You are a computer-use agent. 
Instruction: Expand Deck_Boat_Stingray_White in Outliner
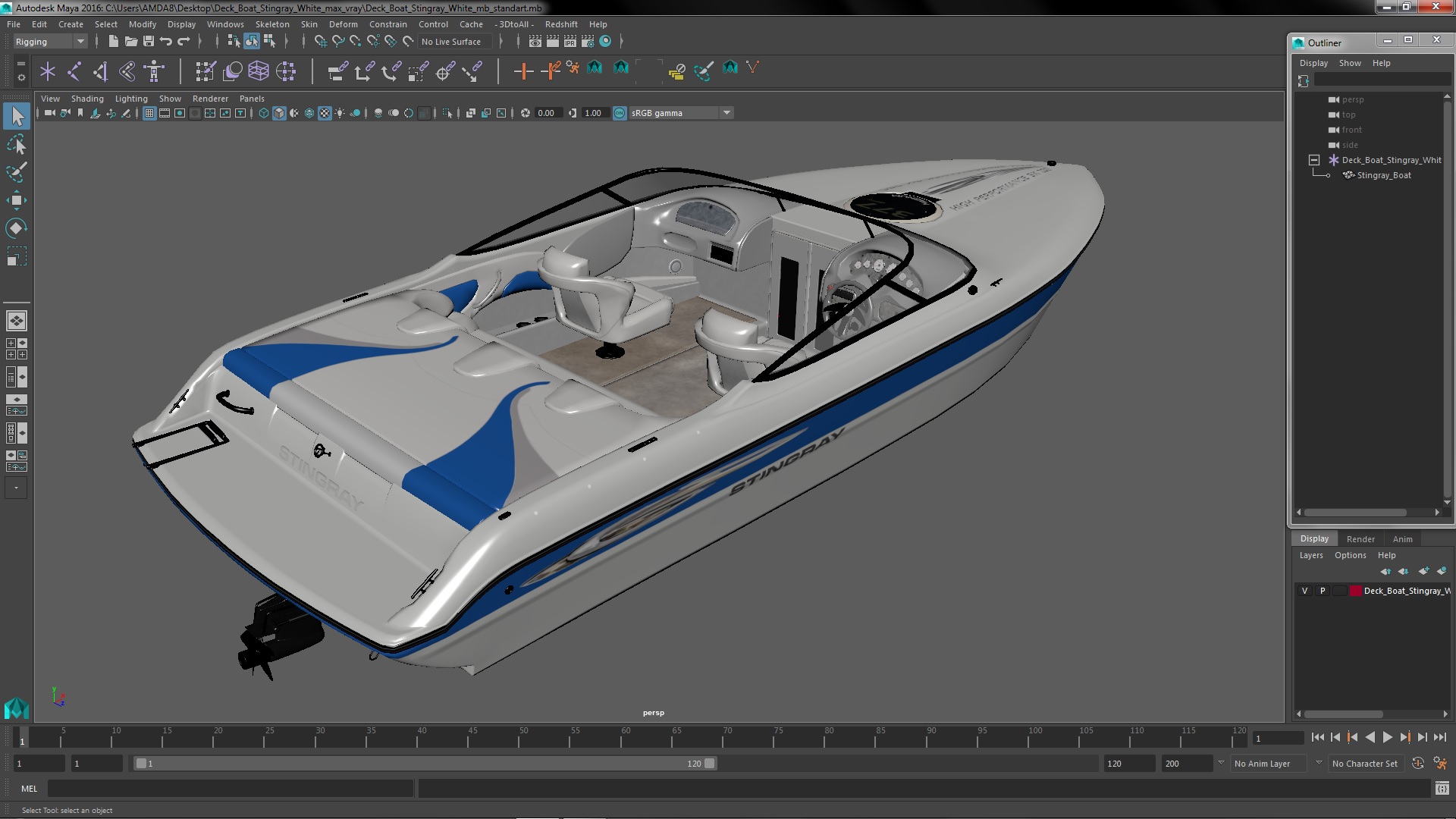tap(1314, 159)
